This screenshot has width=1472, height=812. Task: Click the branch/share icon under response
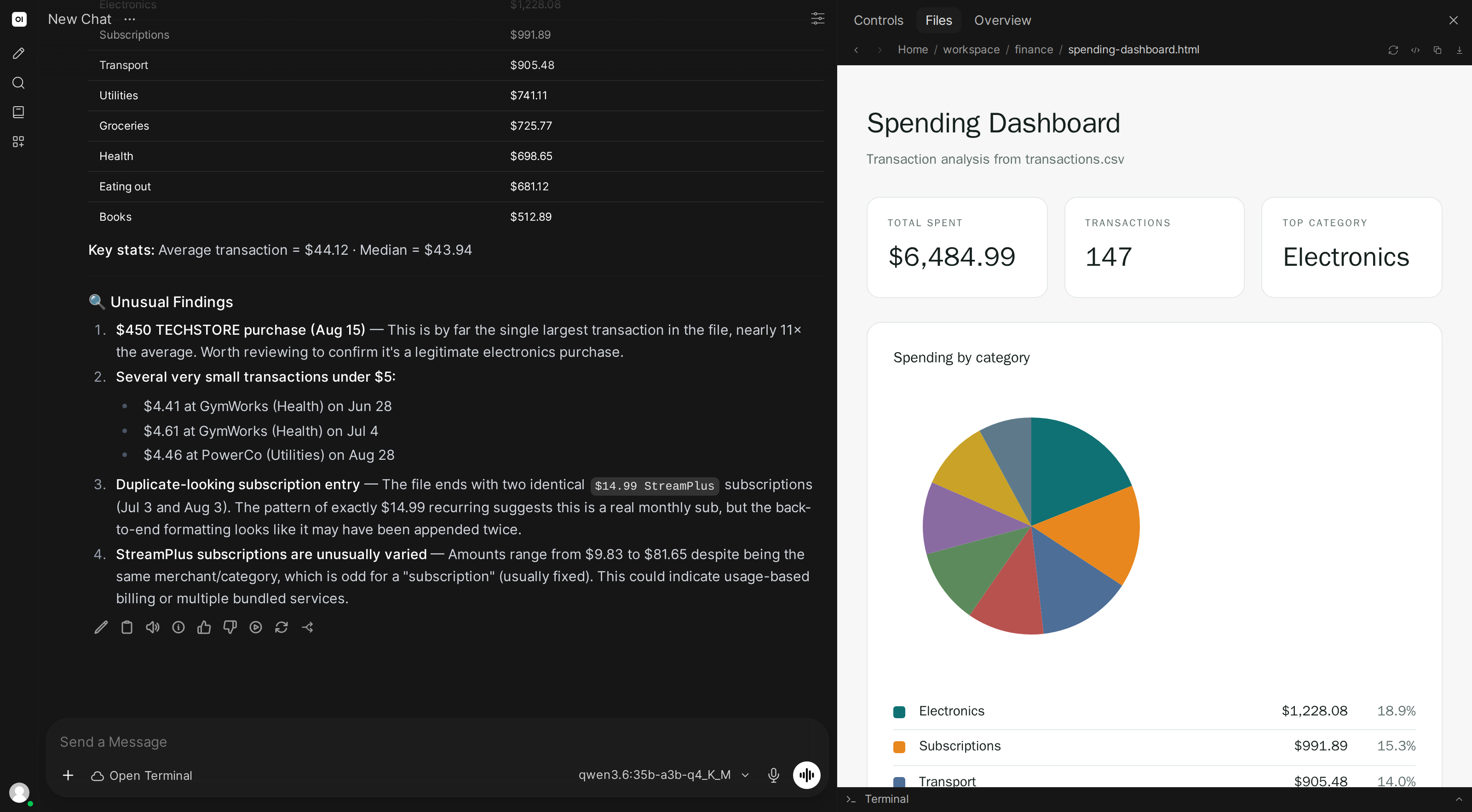click(307, 628)
